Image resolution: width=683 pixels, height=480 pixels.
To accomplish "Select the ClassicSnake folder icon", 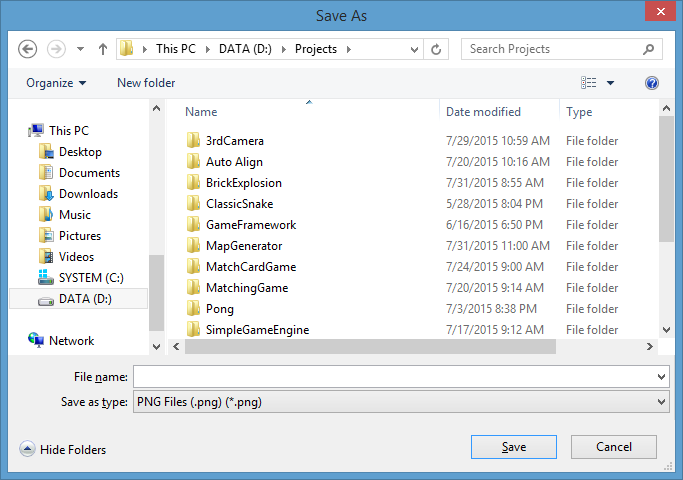I will coord(193,203).
